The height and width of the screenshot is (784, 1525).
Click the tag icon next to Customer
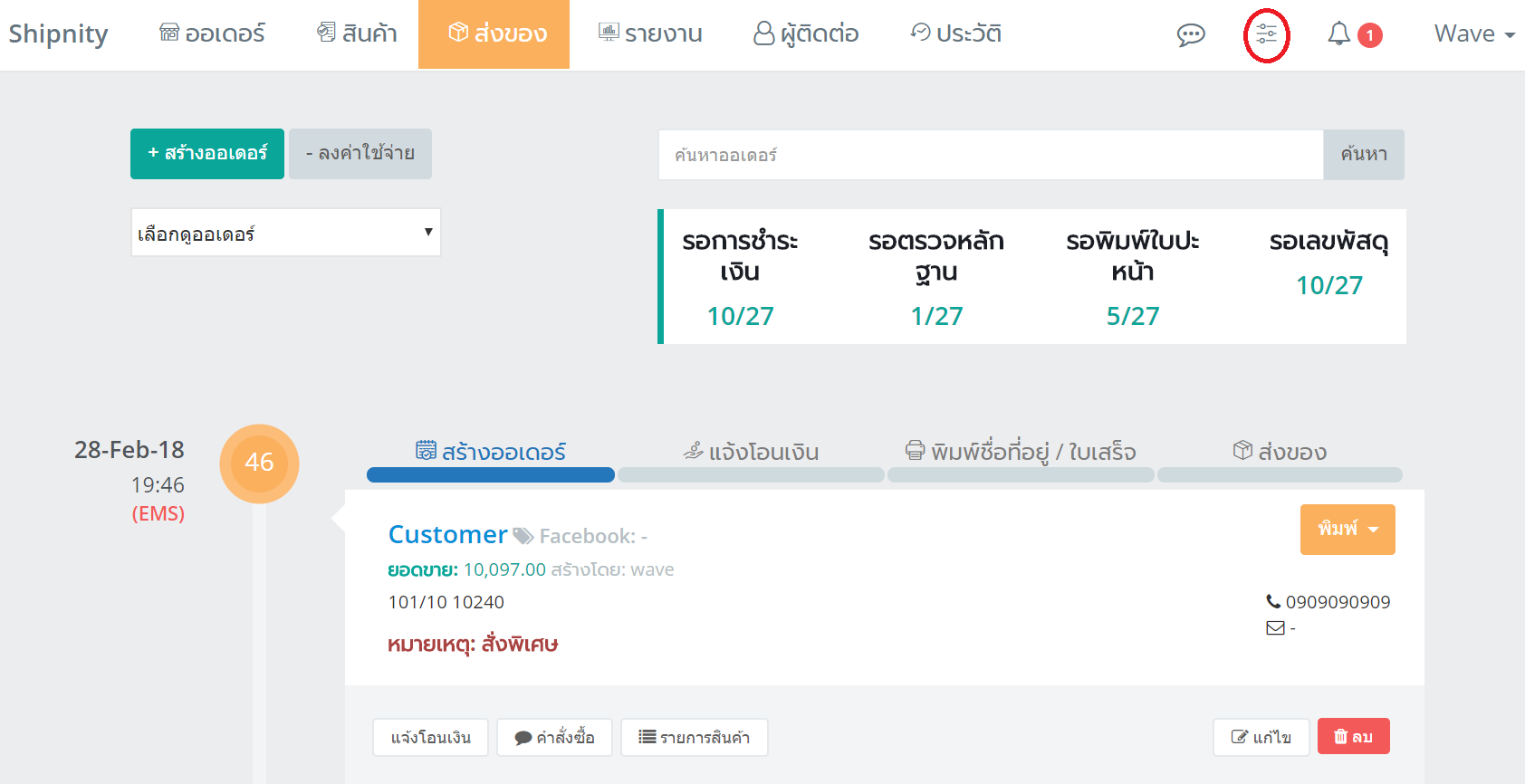[x=523, y=536]
